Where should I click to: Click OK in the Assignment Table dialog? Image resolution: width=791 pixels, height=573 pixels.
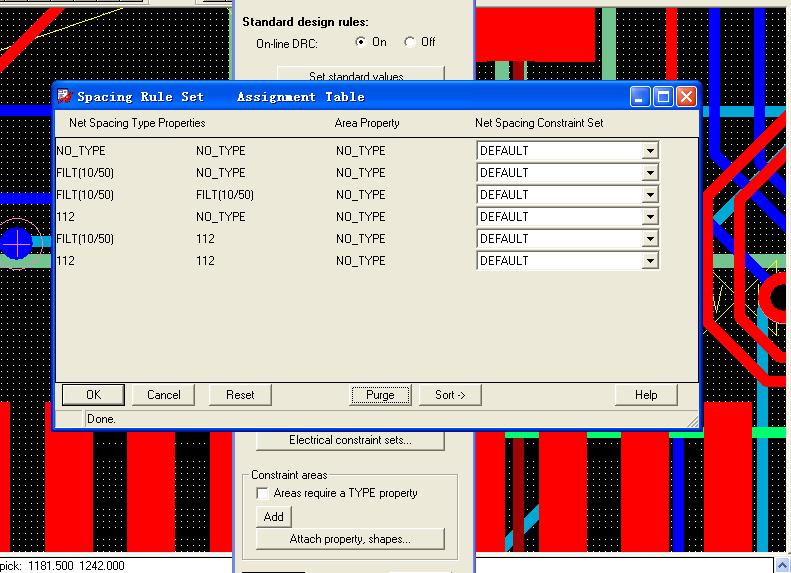click(93, 395)
